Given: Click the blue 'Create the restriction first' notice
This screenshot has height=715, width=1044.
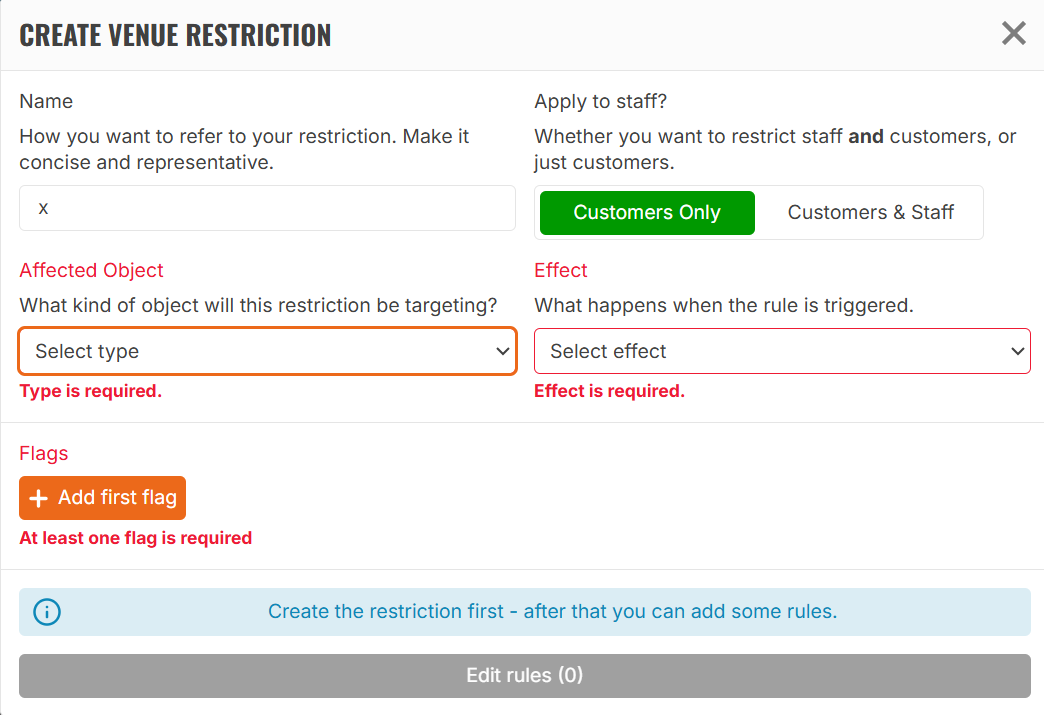Looking at the screenshot, I should click(525, 612).
